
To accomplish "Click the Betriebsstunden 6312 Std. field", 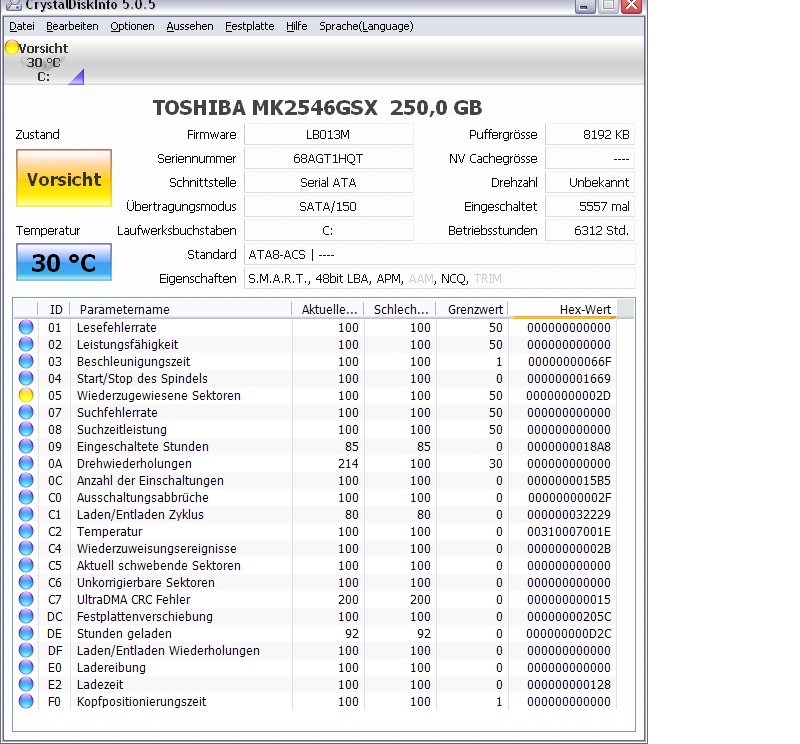I will click(590, 231).
